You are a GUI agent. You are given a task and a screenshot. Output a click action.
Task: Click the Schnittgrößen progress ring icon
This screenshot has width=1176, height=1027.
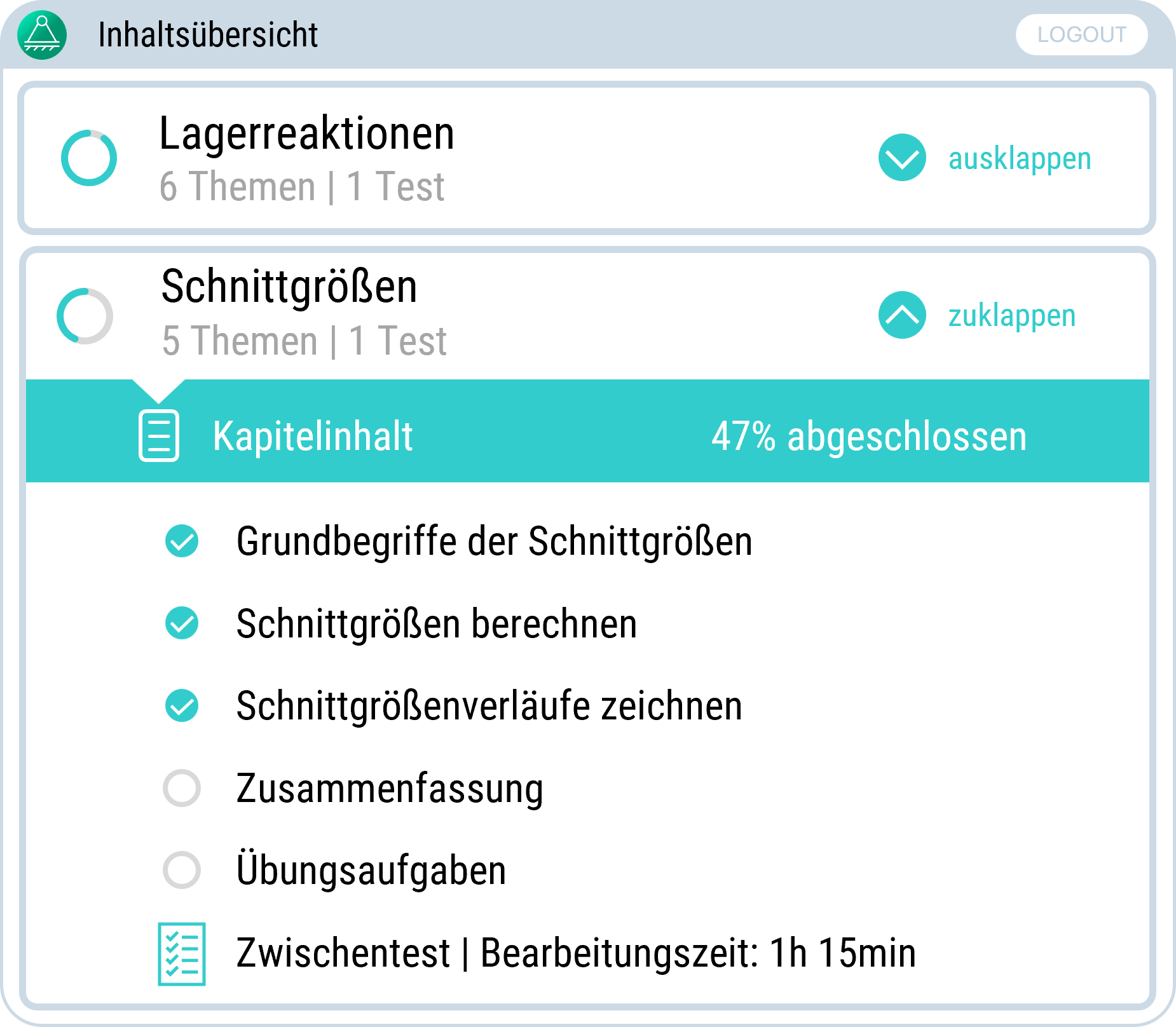[85, 316]
